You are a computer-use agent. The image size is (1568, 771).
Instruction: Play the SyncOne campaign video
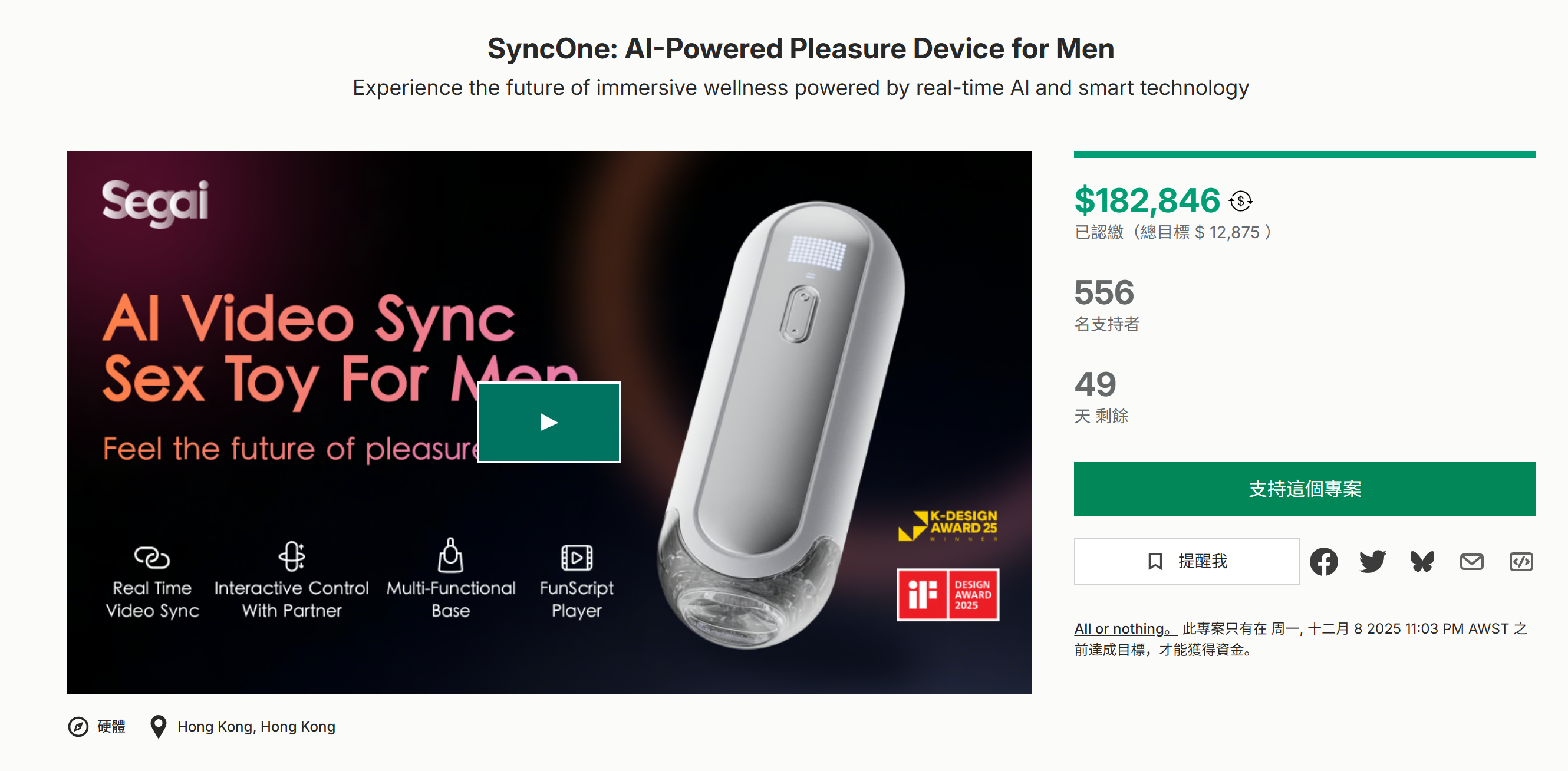click(x=548, y=421)
